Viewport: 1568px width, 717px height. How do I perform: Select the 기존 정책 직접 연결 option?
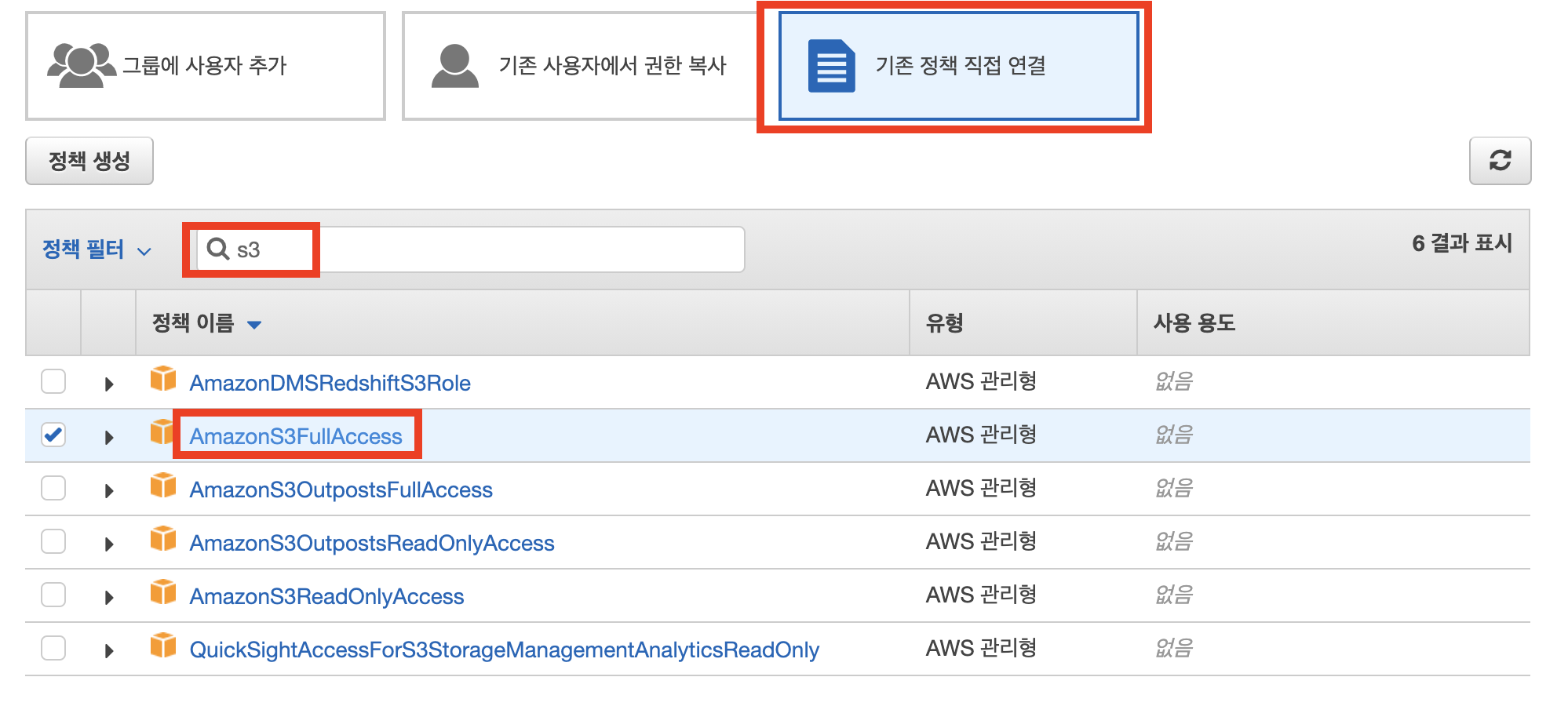tap(958, 66)
